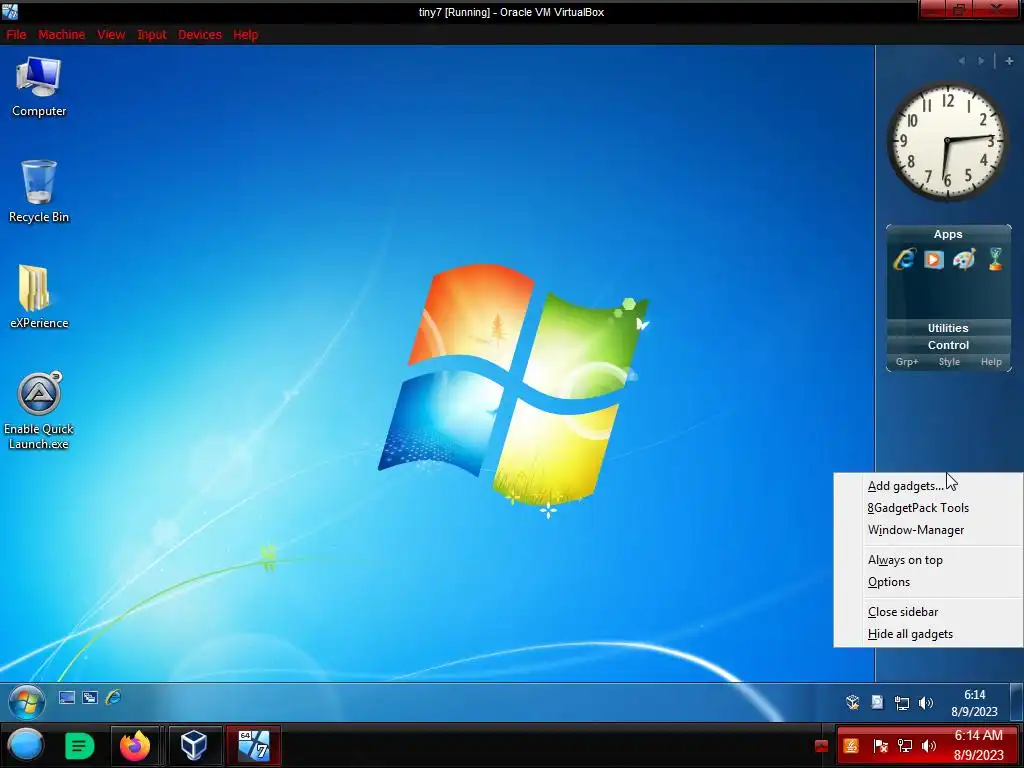
Task: Click Help in launcher gadget
Action: tap(991, 362)
